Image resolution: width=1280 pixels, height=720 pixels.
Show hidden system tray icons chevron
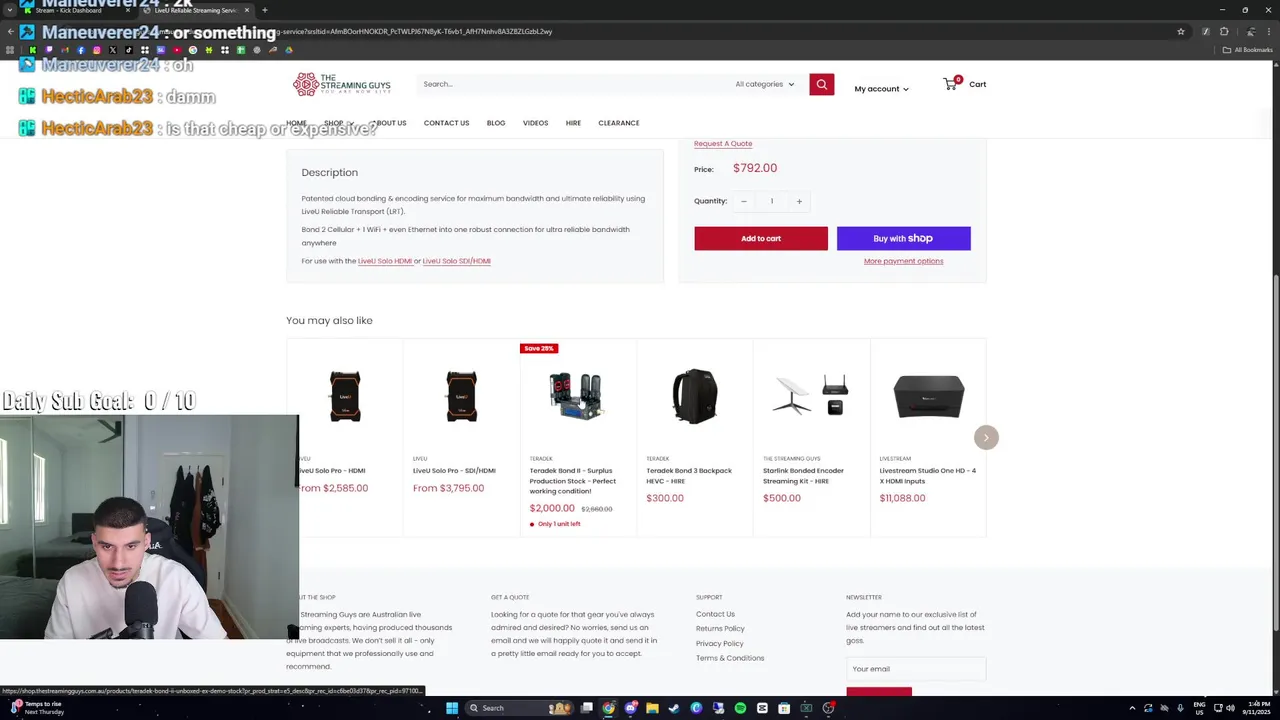click(1132, 708)
